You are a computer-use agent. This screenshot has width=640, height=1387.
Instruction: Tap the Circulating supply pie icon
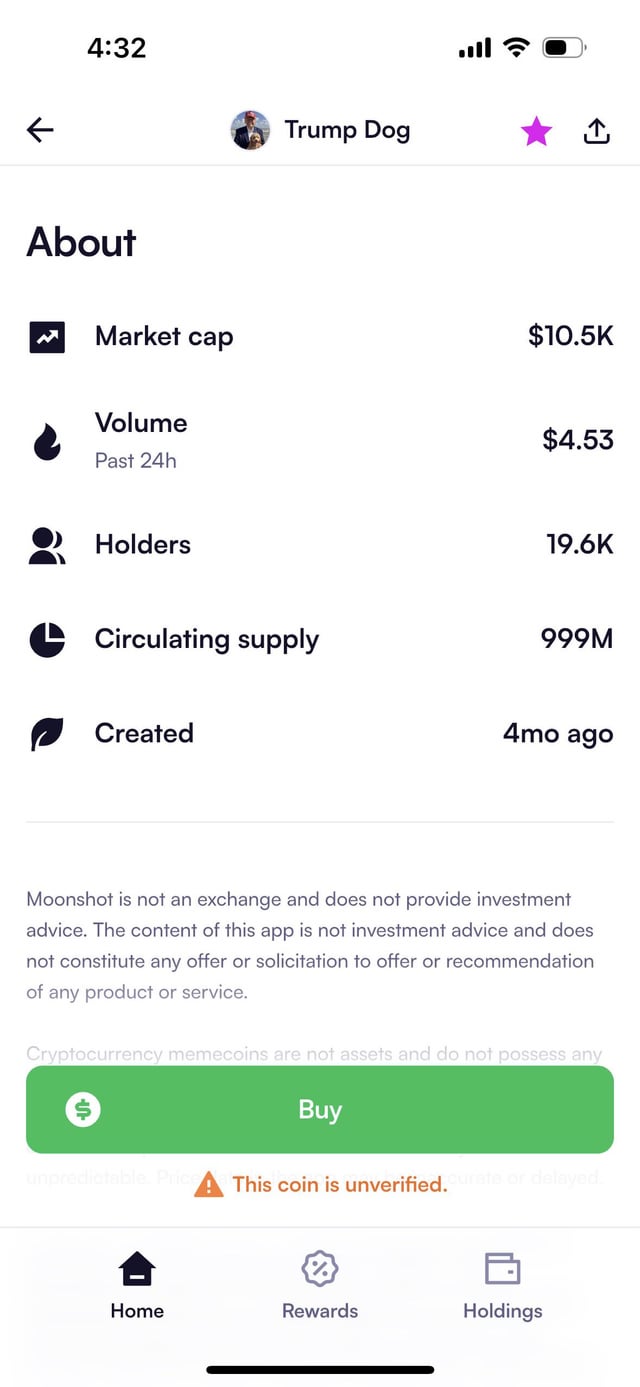coord(47,640)
